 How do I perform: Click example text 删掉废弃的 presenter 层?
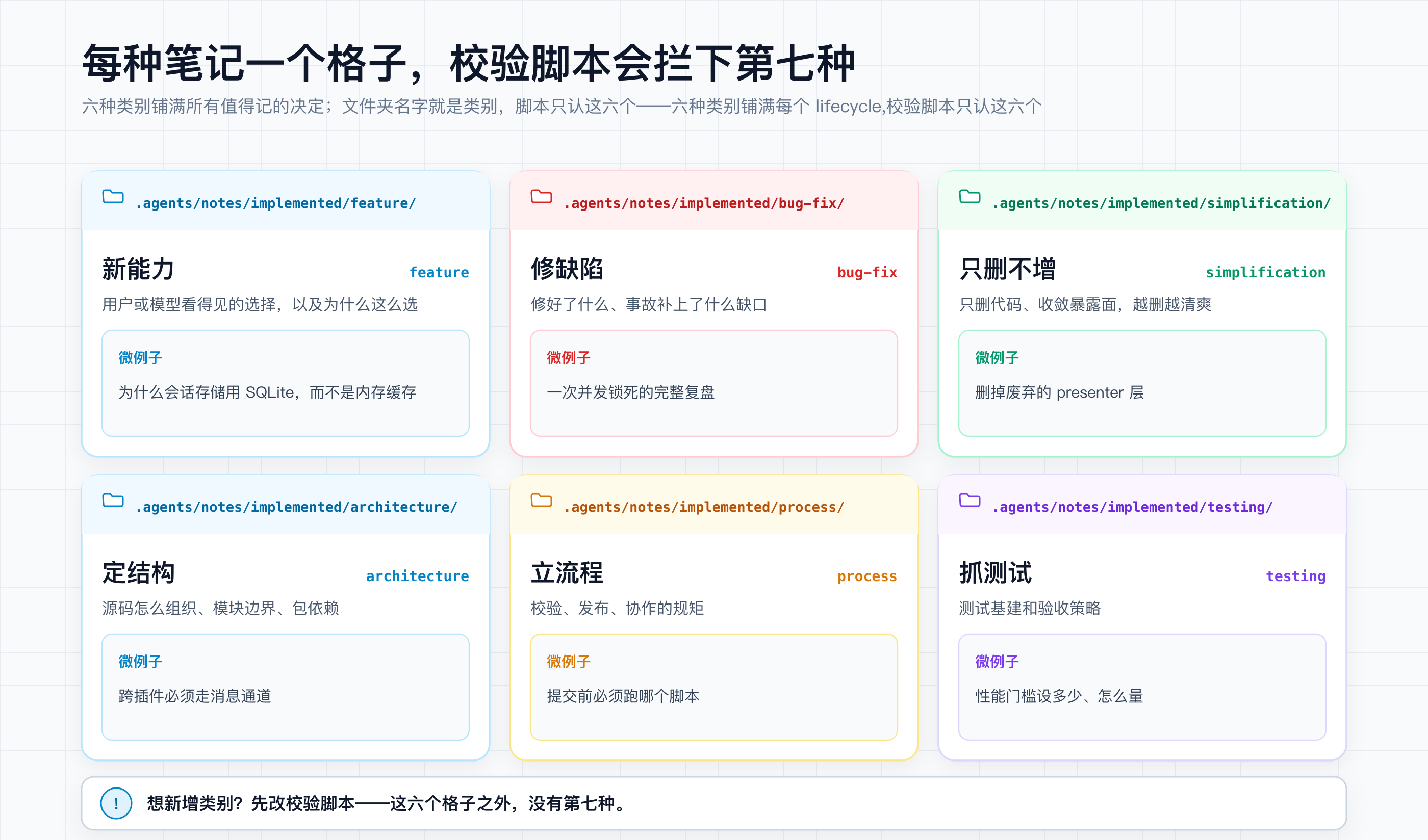[x=1059, y=392]
